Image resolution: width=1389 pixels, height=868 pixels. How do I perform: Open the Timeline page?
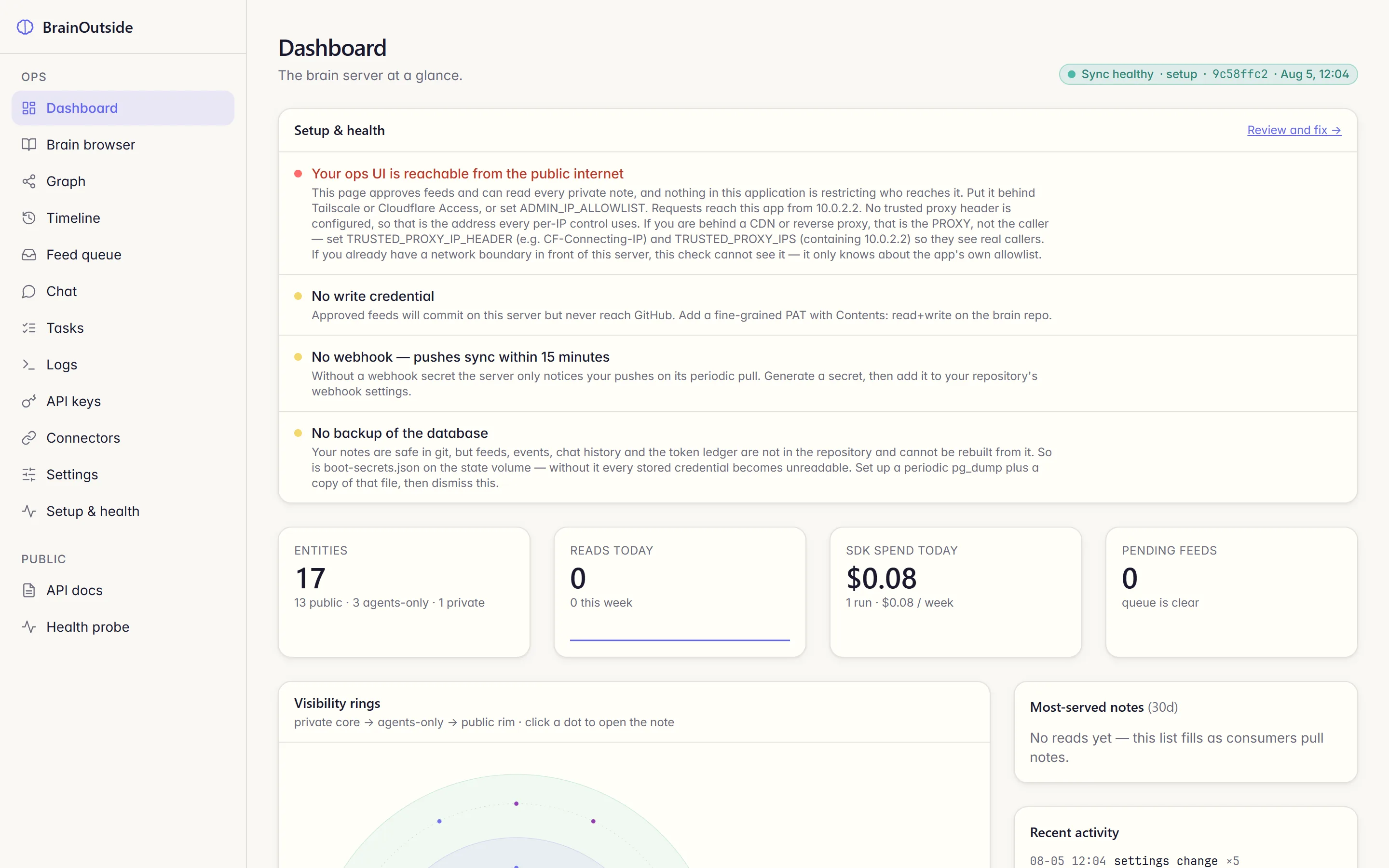pos(123,218)
